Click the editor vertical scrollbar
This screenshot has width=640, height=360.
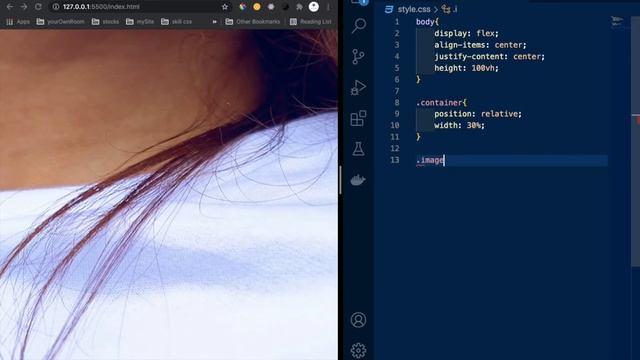pyautogui.click(x=635, y=141)
